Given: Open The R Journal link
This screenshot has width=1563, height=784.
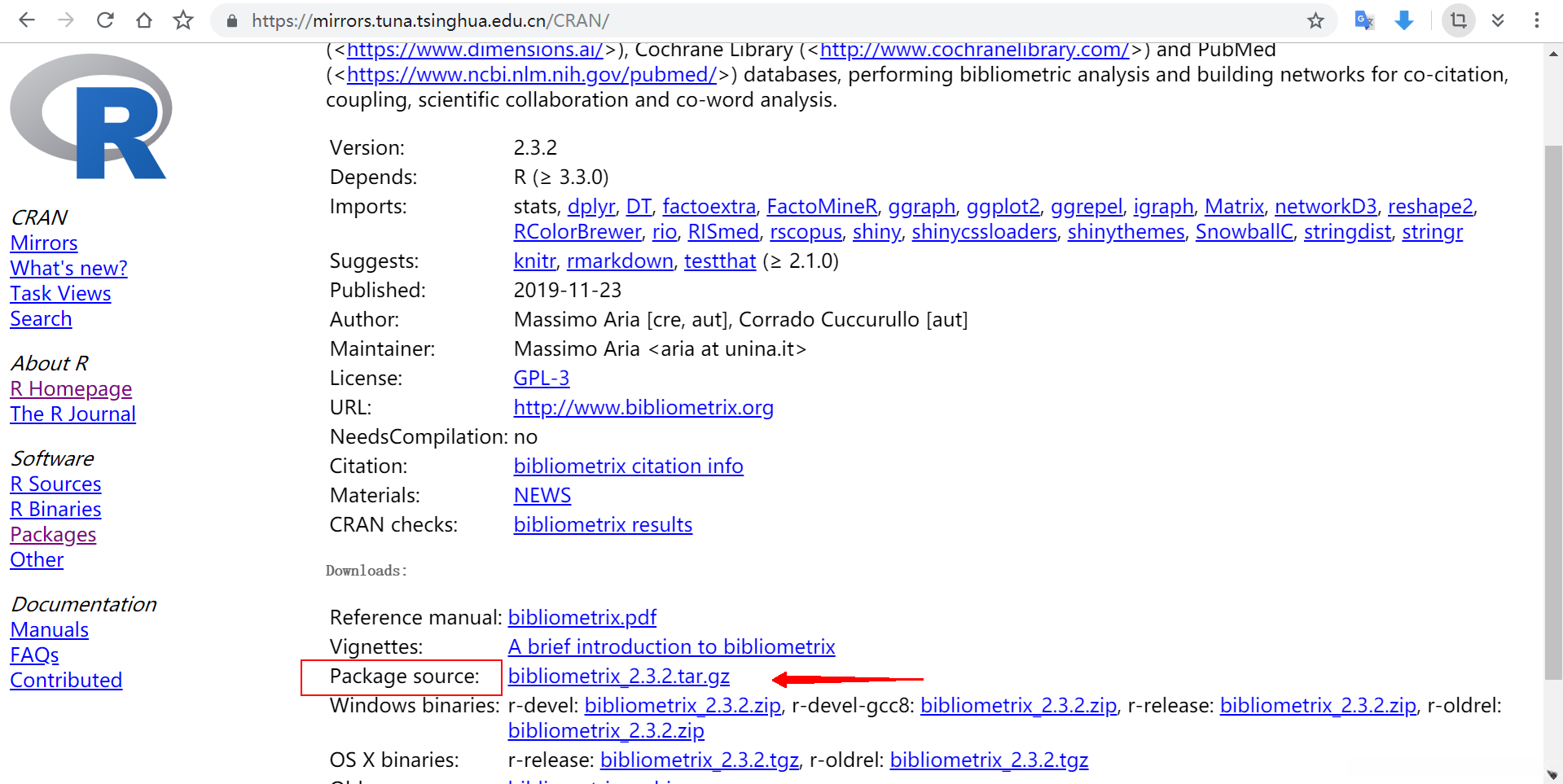Looking at the screenshot, I should pyautogui.click(x=72, y=414).
